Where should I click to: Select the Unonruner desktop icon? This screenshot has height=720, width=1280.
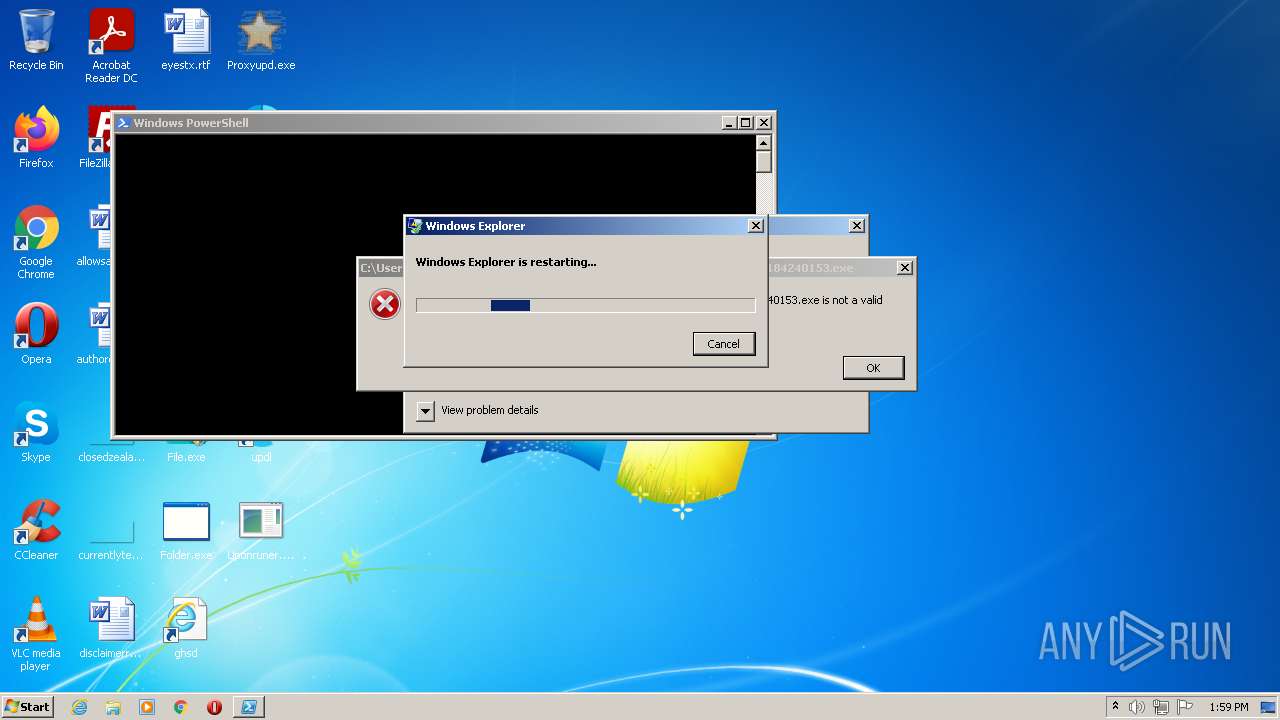(261, 530)
